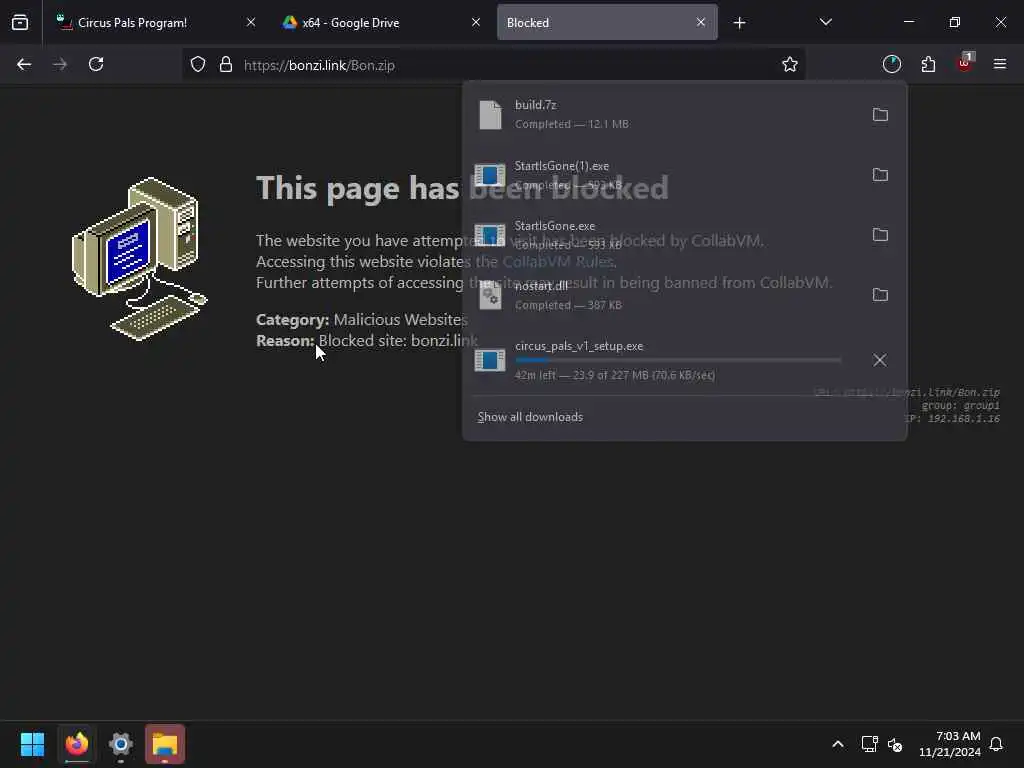Open the uBlock Origin extension icon

click(964, 65)
